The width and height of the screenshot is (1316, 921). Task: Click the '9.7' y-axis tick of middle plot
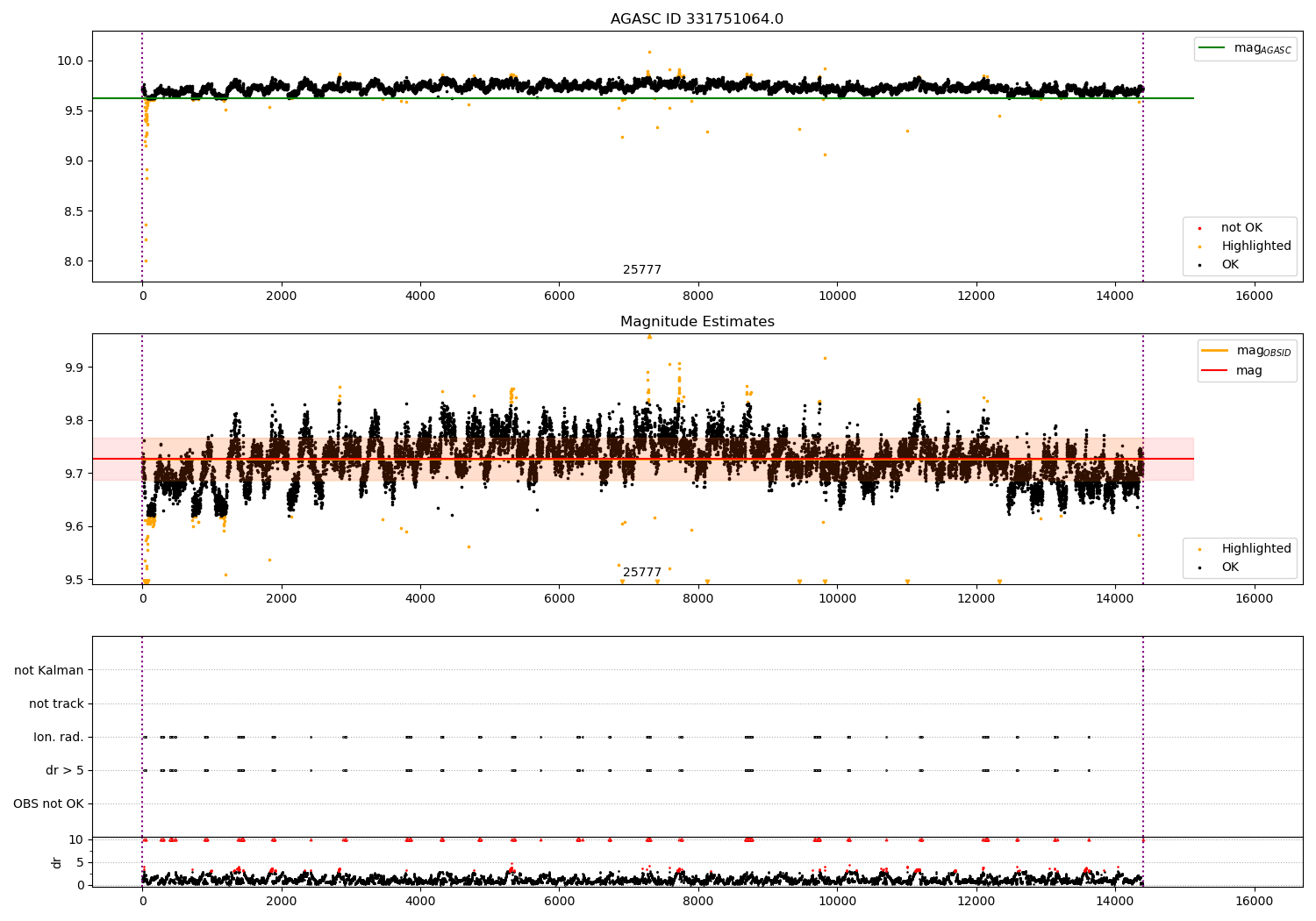(75, 474)
